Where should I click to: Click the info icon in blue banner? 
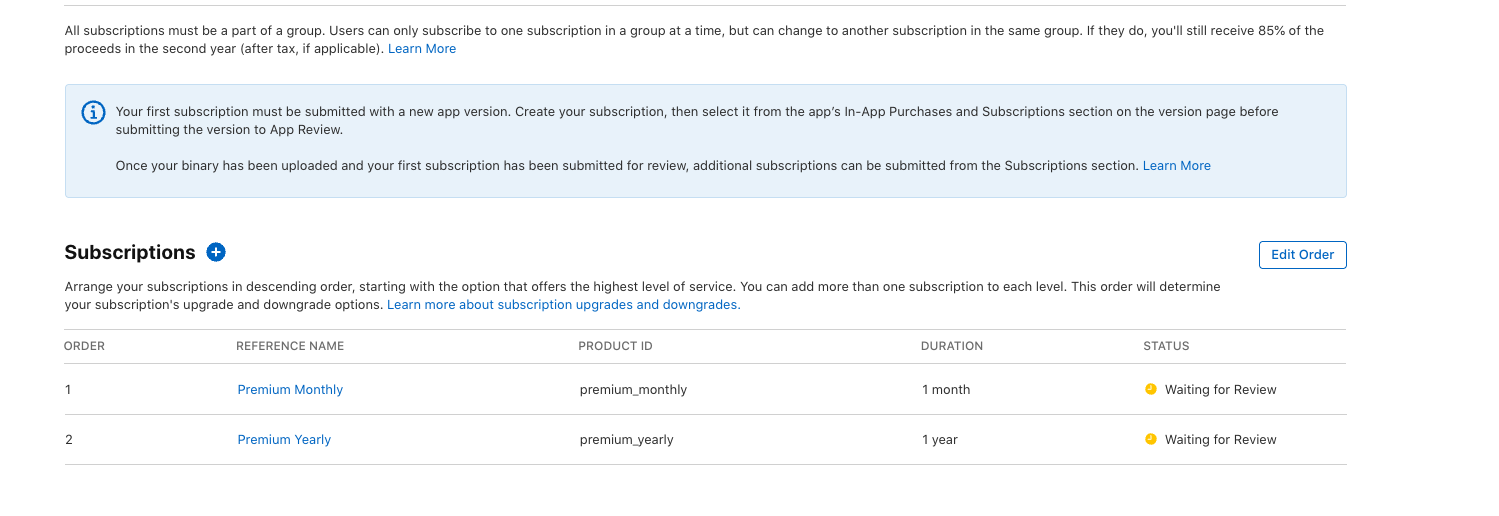point(93,113)
